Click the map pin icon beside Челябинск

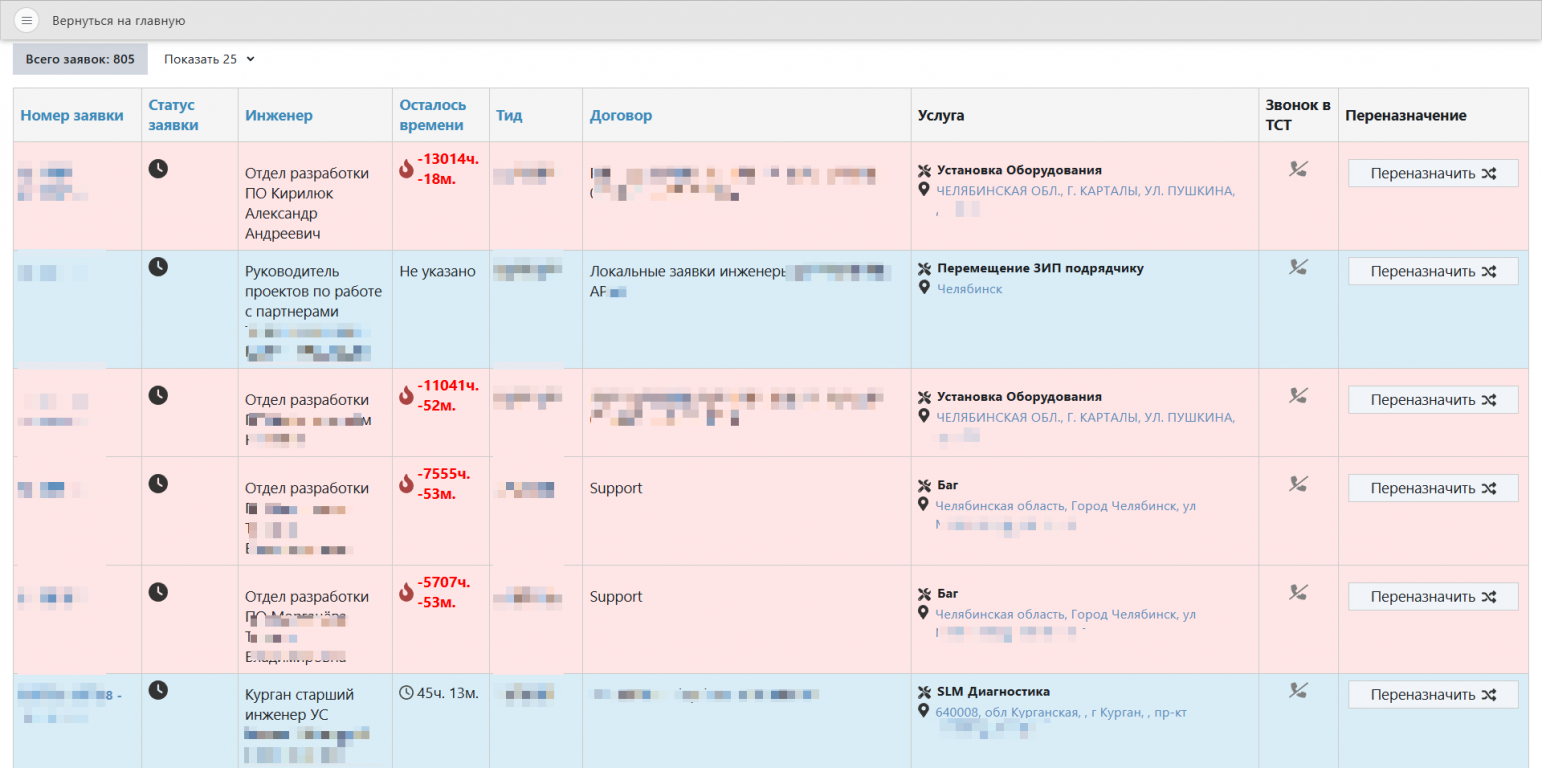[924, 288]
